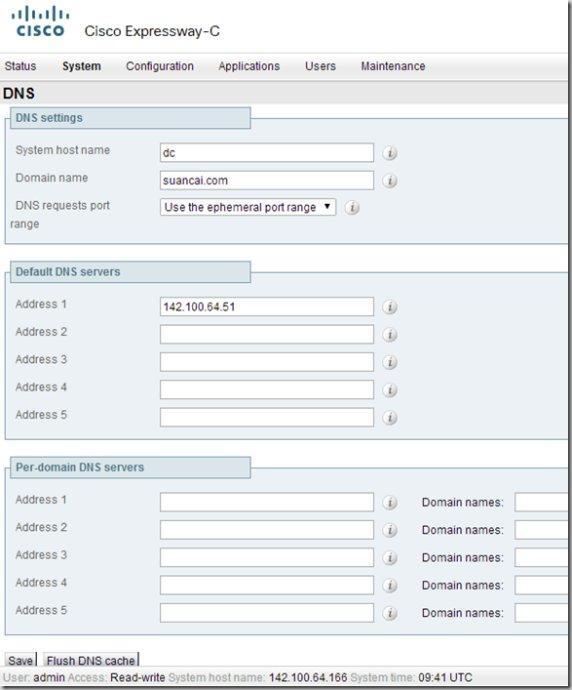Viewport: 572px width, 690px height.
Task: Show info for per-domain Address 1
Action: [389, 503]
